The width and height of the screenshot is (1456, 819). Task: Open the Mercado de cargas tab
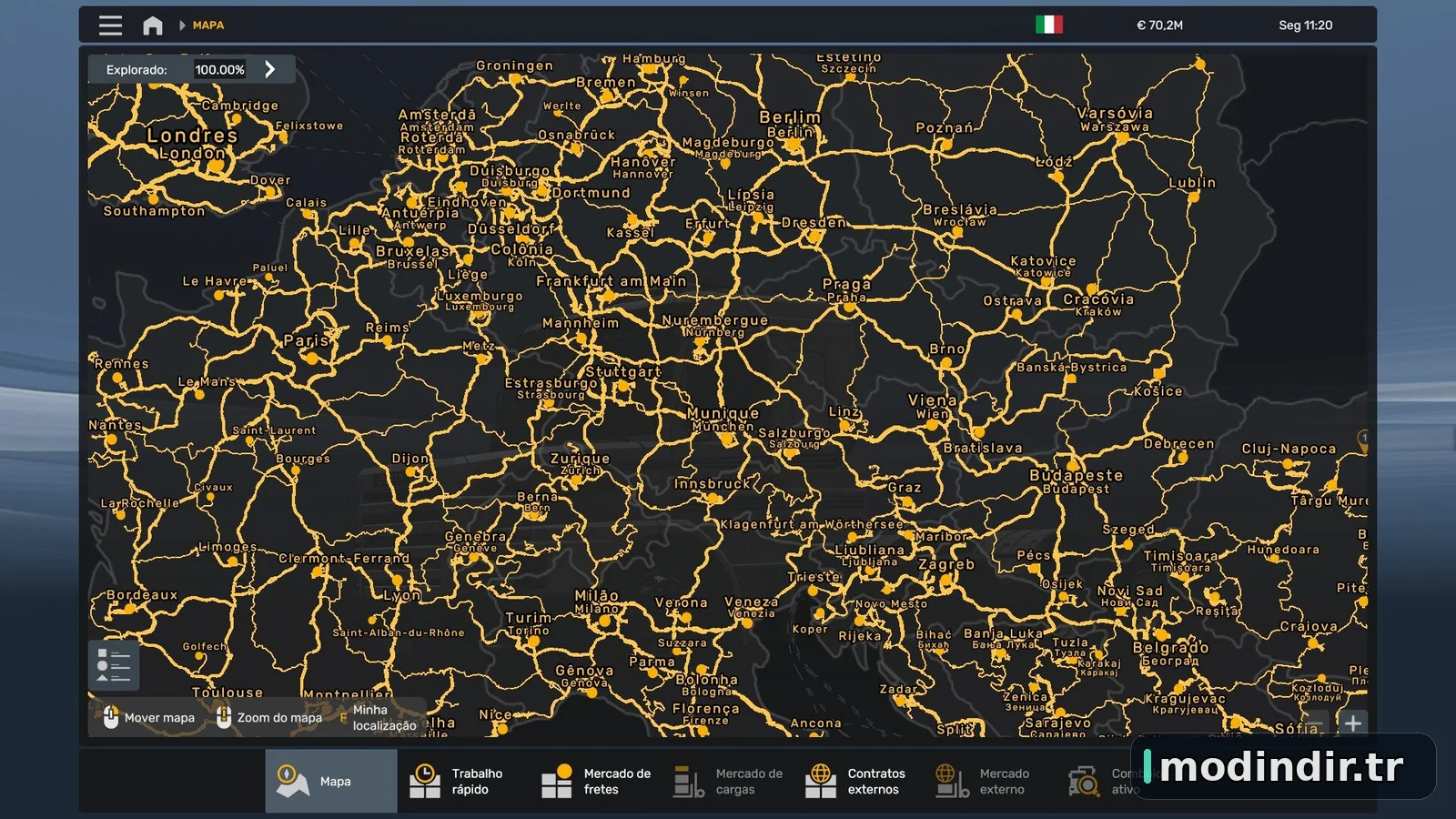(x=727, y=781)
